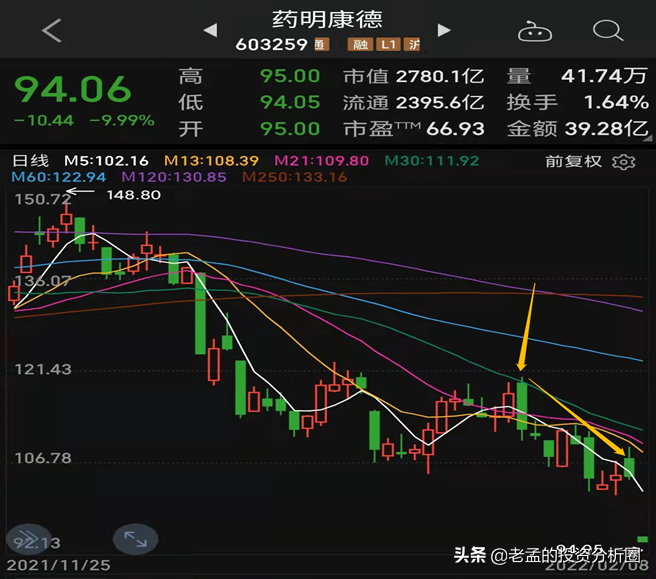Image resolution: width=656 pixels, height=579 pixels.
Task: Tap the M60:122.94 moving average label
Action: [59, 177]
